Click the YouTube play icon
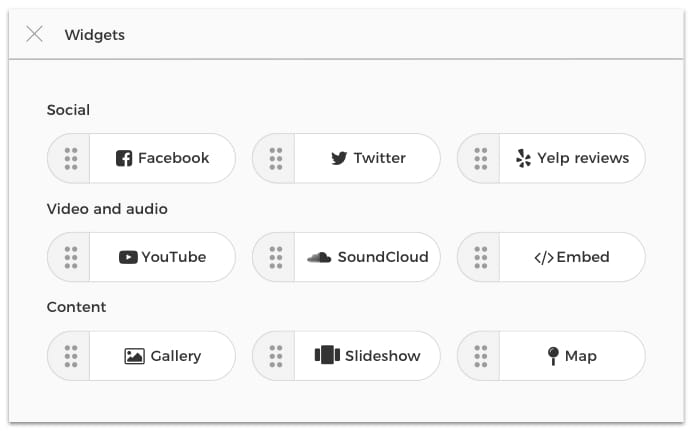The image size is (693, 431). (128, 257)
